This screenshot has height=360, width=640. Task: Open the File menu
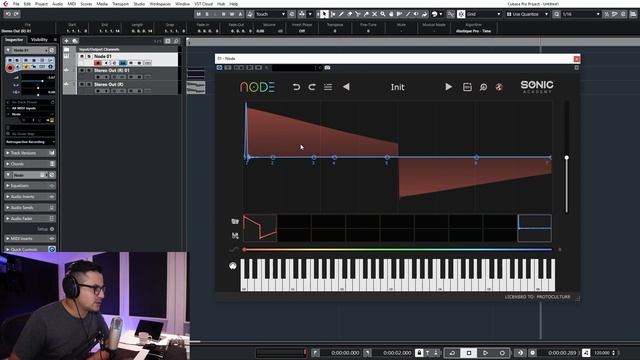16,4
